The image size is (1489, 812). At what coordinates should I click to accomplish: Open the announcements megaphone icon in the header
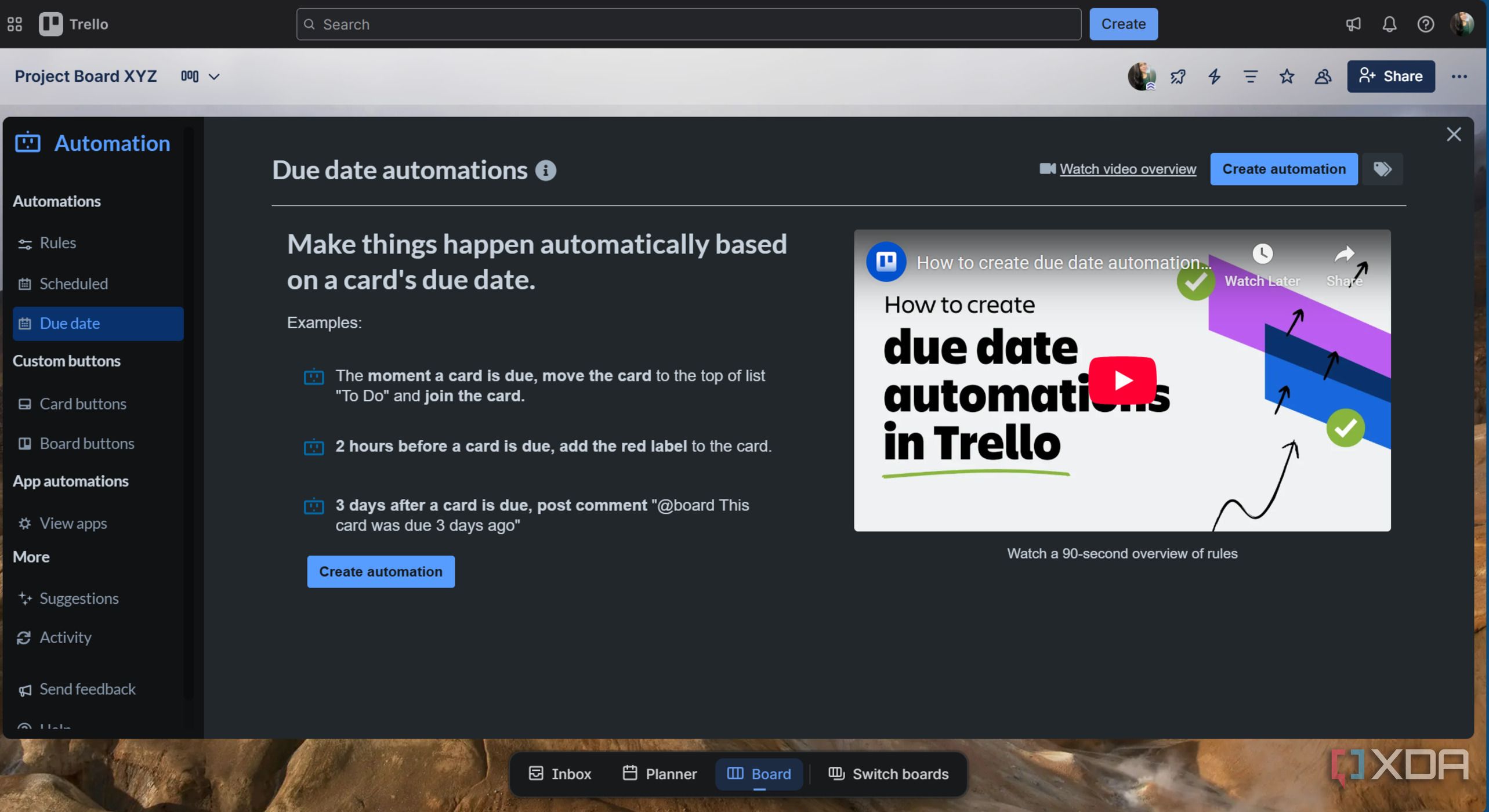pyautogui.click(x=1353, y=24)
